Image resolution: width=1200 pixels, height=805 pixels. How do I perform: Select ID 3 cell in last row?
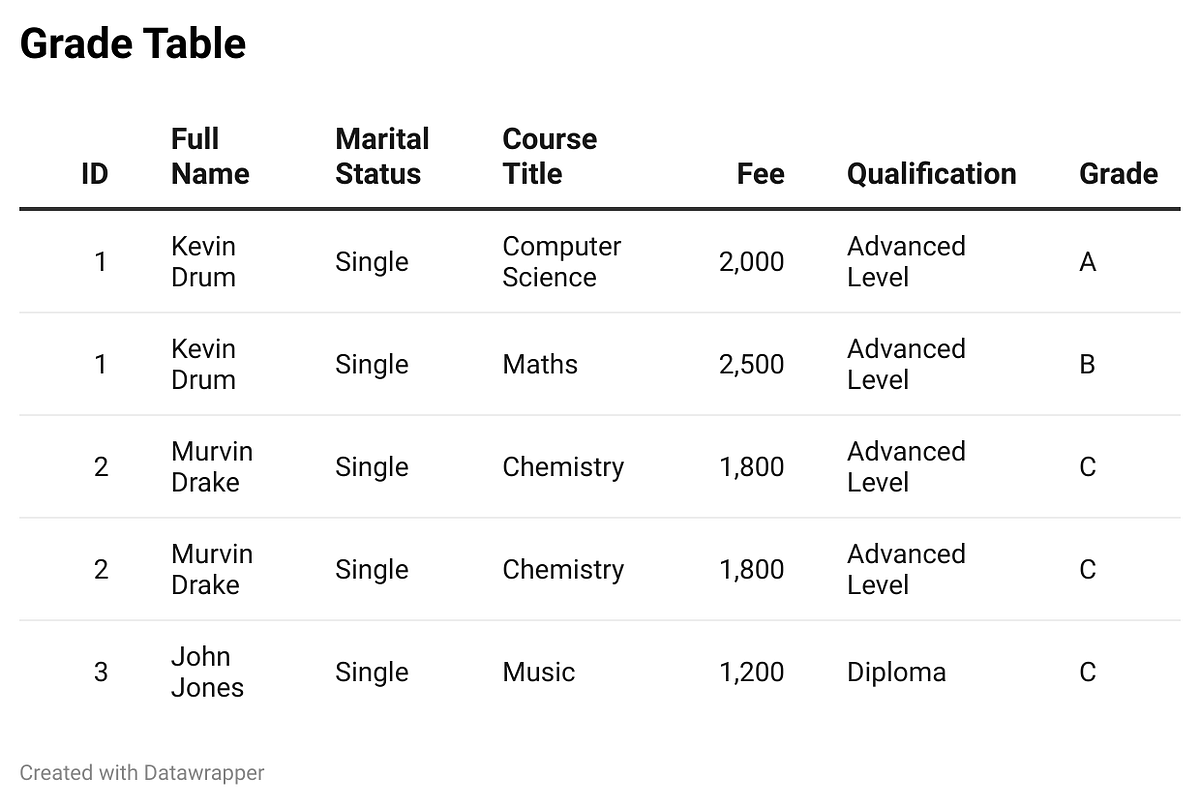pos(100,672)
